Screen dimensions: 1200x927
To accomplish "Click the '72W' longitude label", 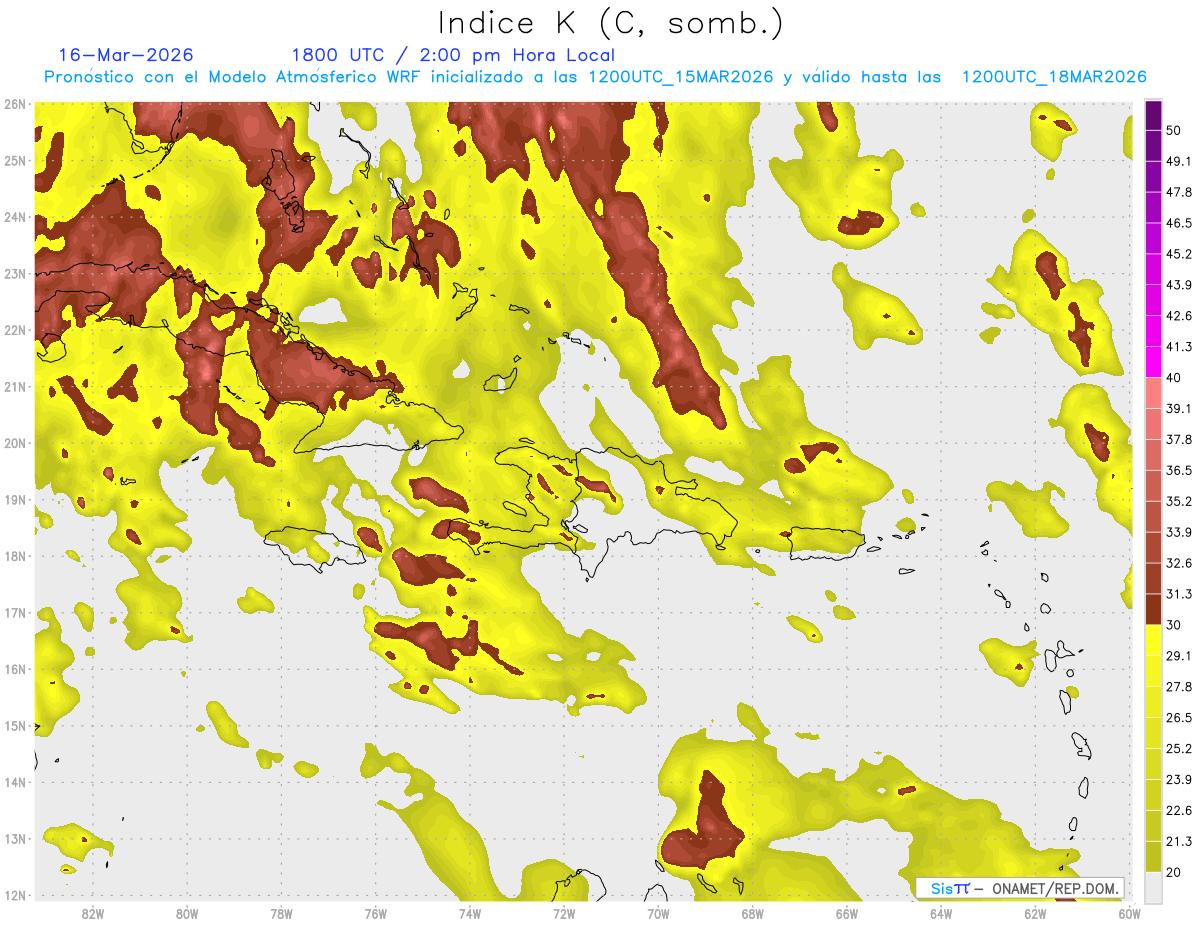I will click(x=564, y=913).
